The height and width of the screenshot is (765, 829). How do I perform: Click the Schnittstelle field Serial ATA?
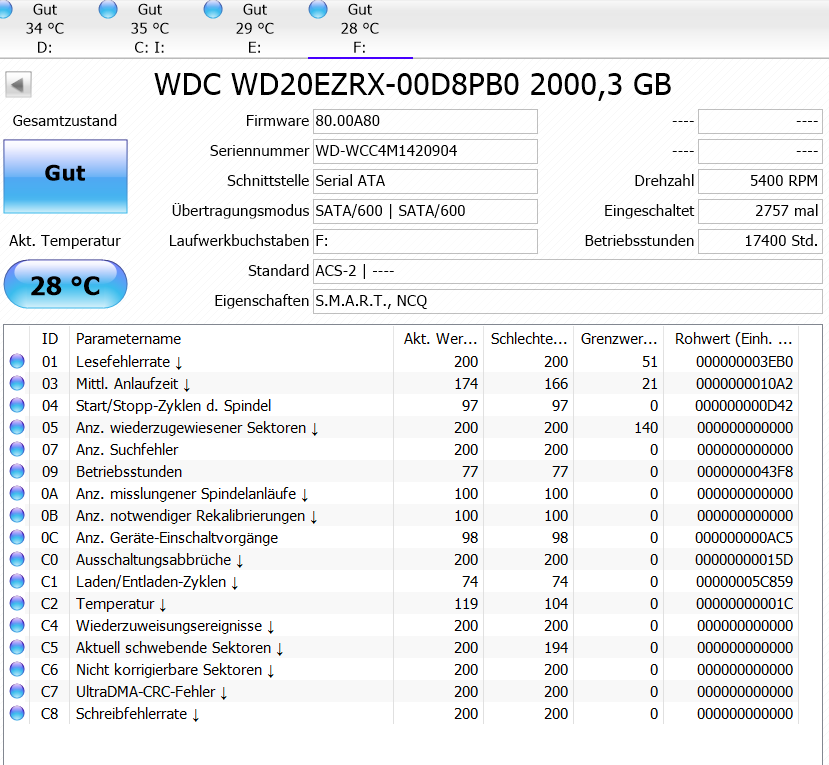point(425,181)
